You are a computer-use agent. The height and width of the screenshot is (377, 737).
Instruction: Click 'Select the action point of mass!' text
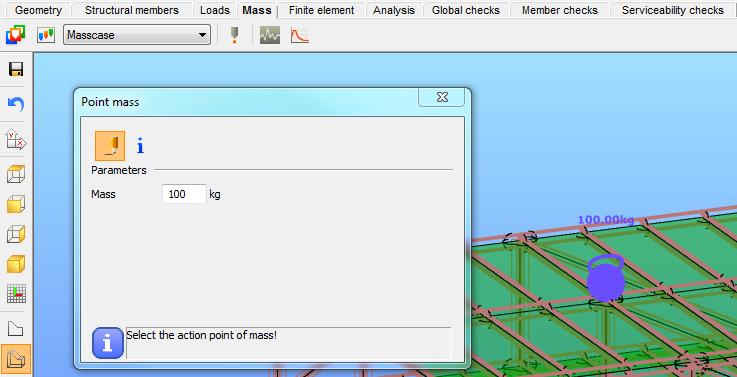(x=202, y=336)
